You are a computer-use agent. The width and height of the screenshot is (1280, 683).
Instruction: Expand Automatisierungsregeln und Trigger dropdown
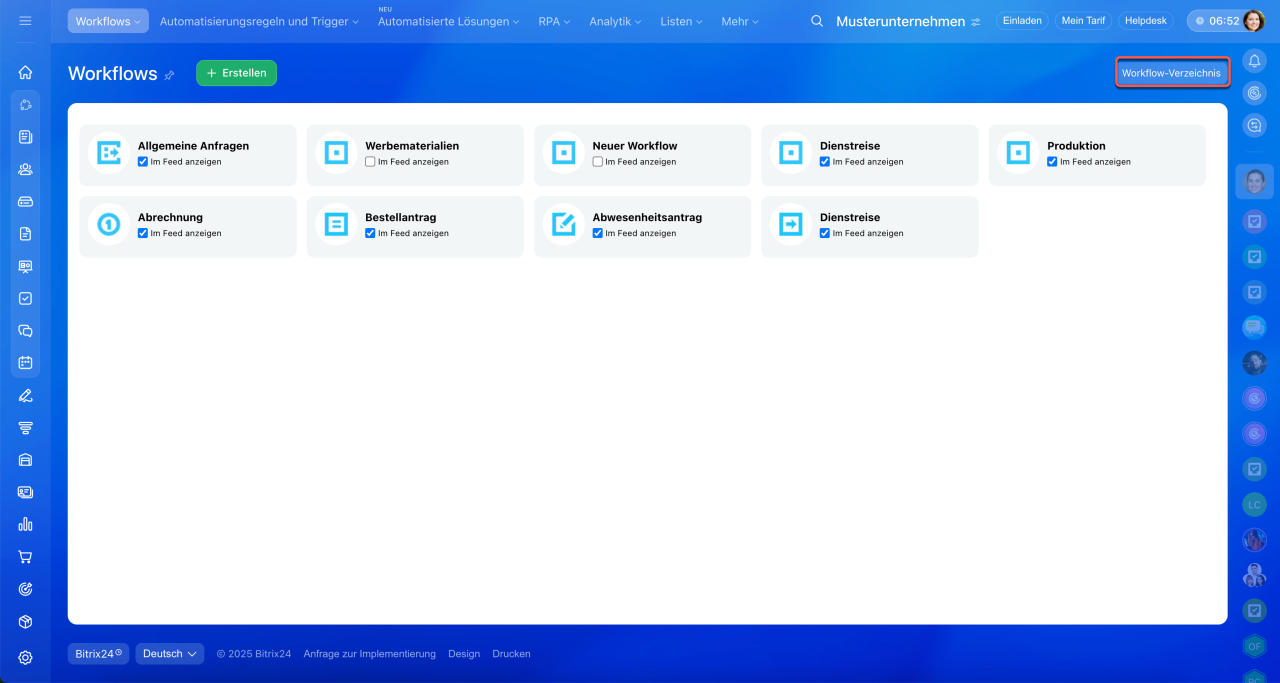(x=258, y=21)
